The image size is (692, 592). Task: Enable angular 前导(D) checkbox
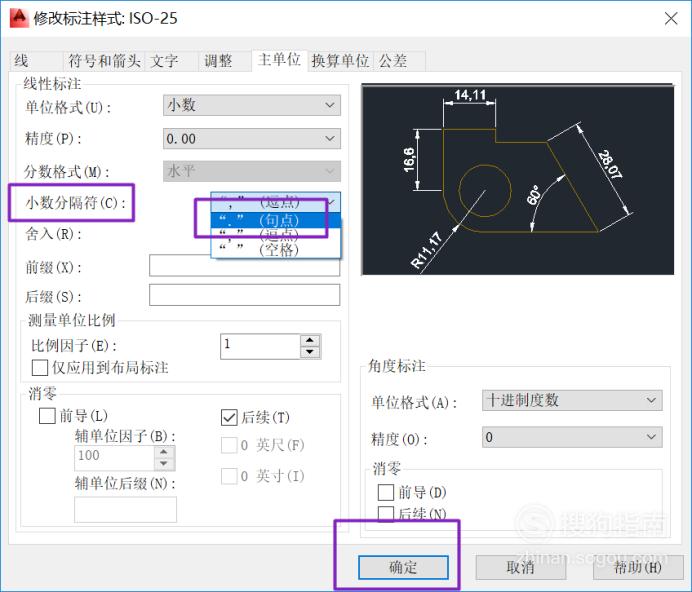click(386, 492)
